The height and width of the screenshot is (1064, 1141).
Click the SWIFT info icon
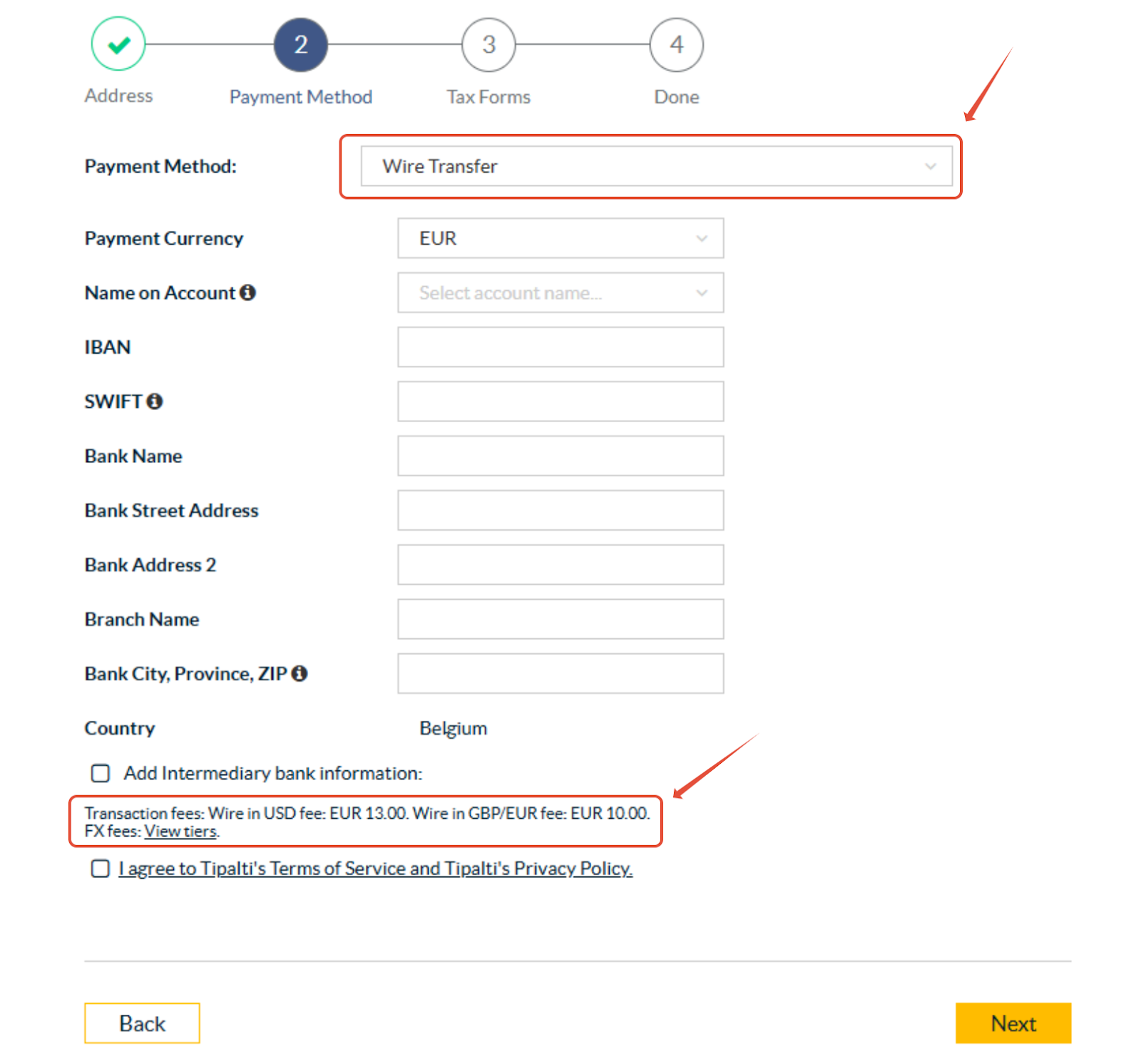[155, 401]
